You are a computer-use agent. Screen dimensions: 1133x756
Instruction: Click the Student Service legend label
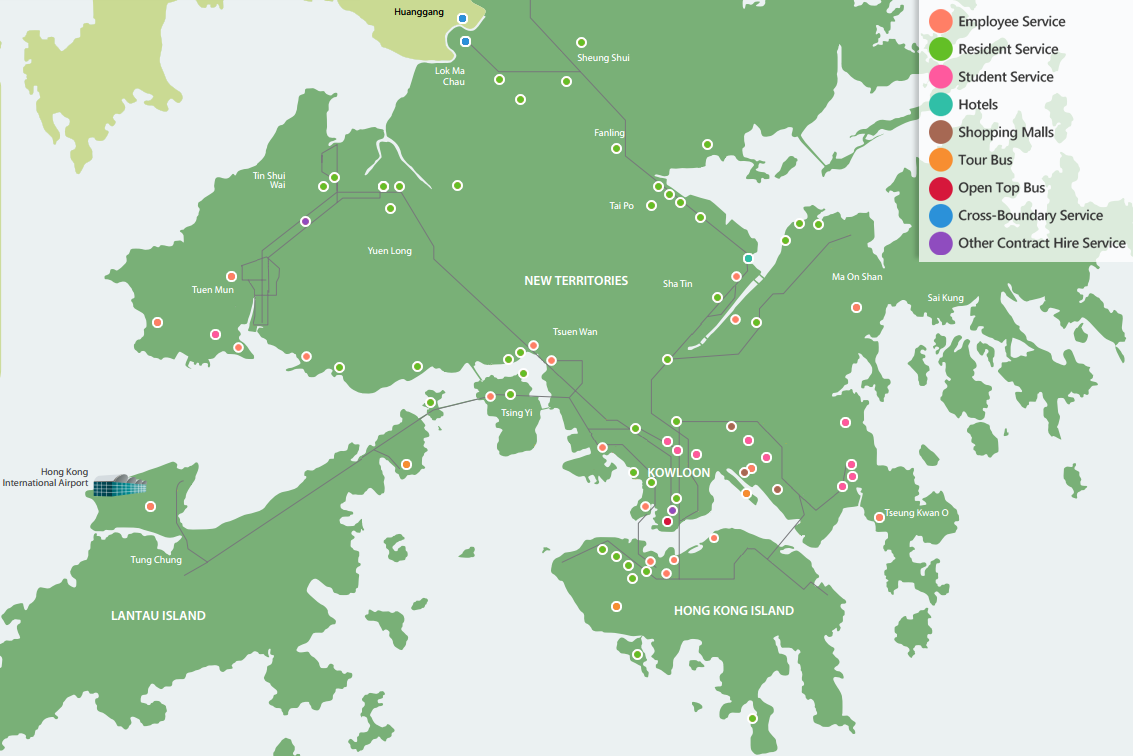click(x=1005, y=77)
